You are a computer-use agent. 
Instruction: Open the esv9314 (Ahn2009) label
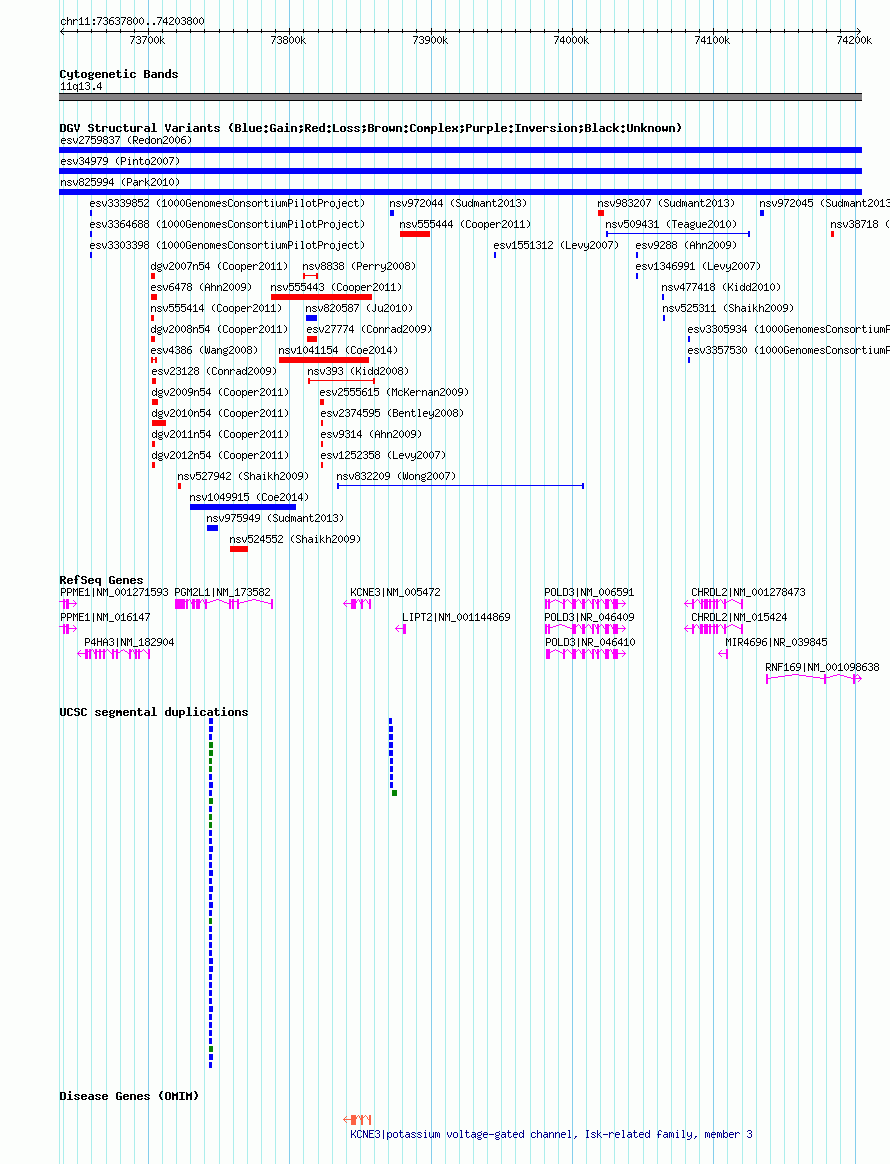point(371,434)
